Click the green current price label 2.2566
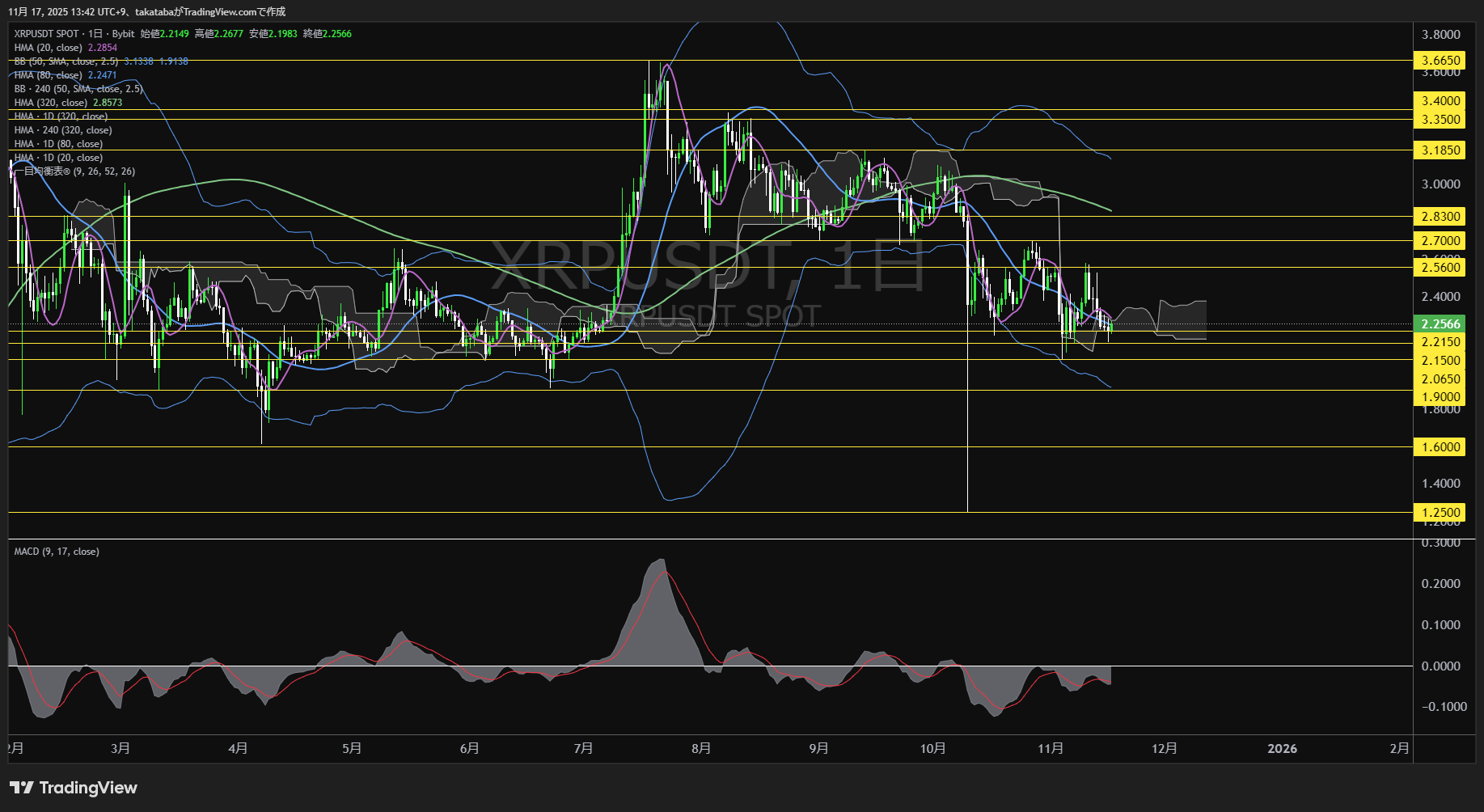 (x=1440, y=324)
